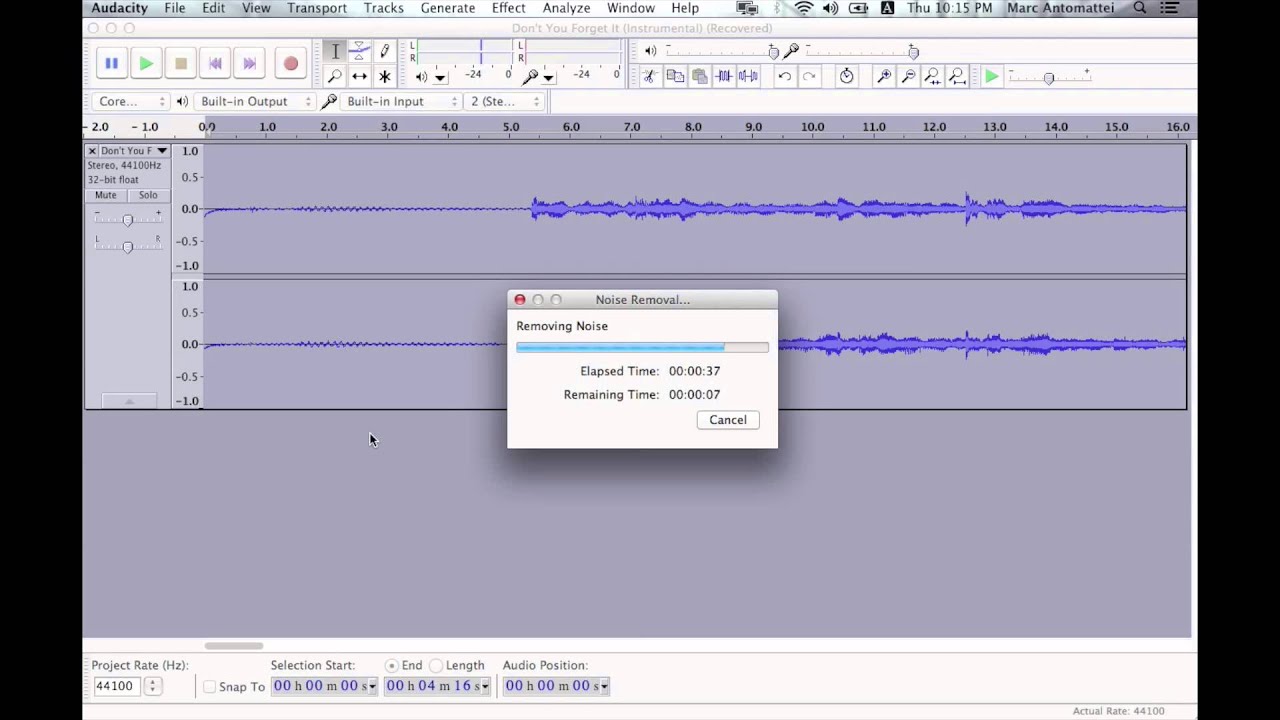The height and width of the screenshot is (720, 1280).
Task: Select the Envelope tool
Action: point(359,51)
